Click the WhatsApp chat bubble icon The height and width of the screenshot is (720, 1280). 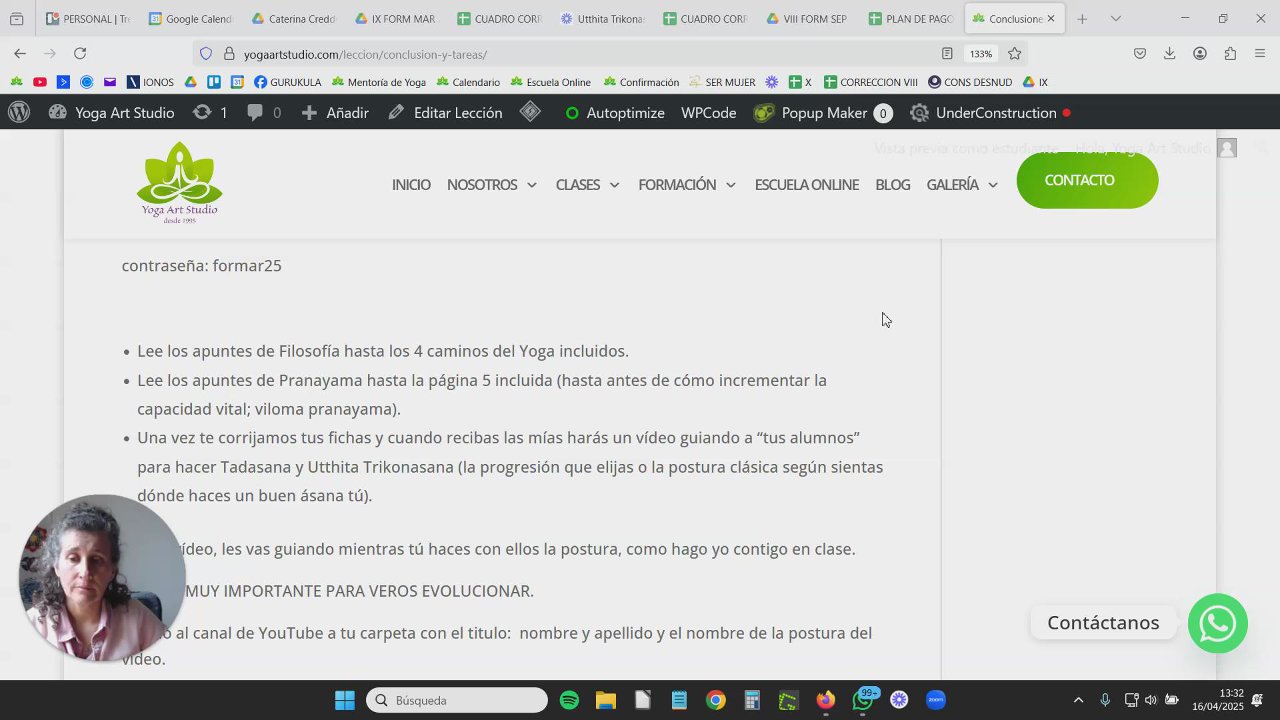pyautogui.click(x=1217, y=623)
